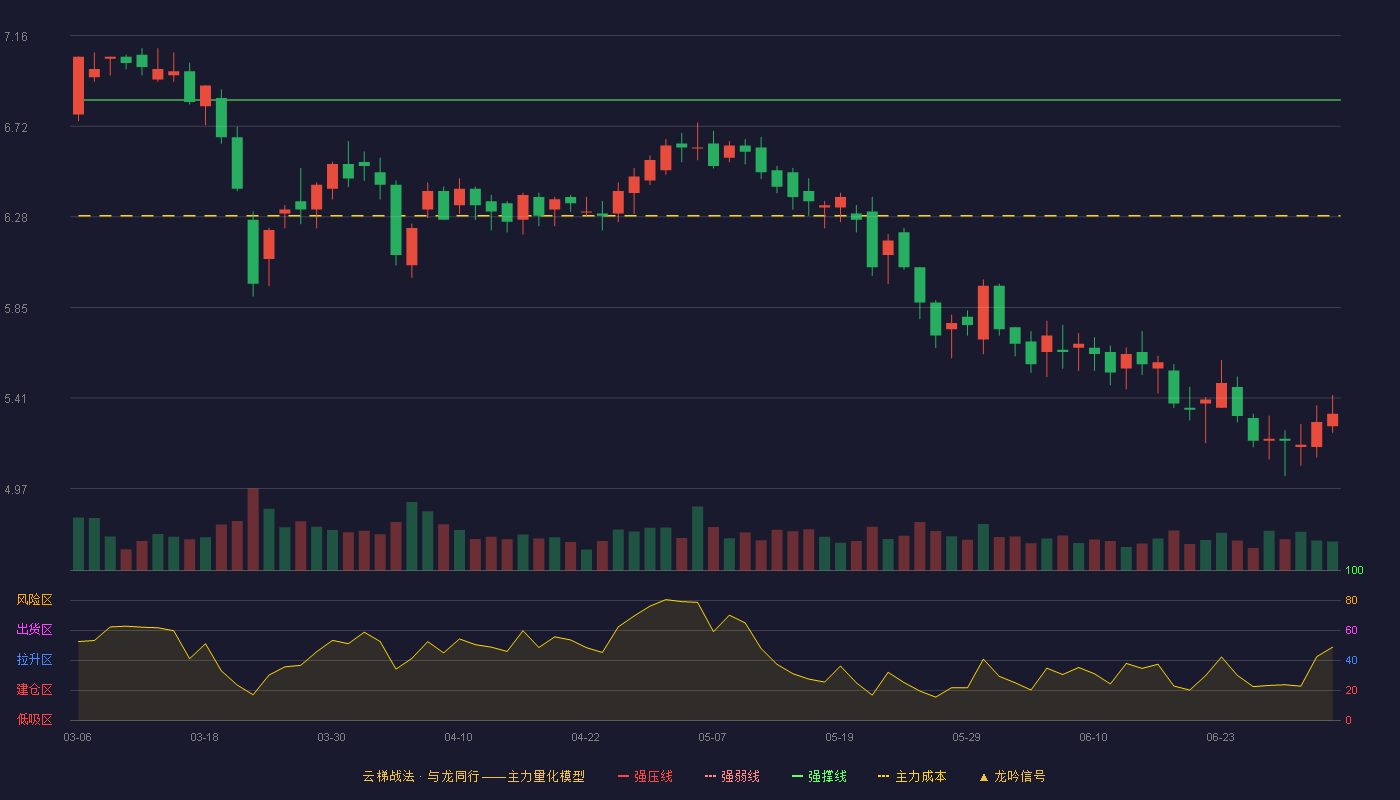The height and width of the screenshot is (800, 1400).
Task: Click the 5.85 price axis label
Action: (16, 308)
